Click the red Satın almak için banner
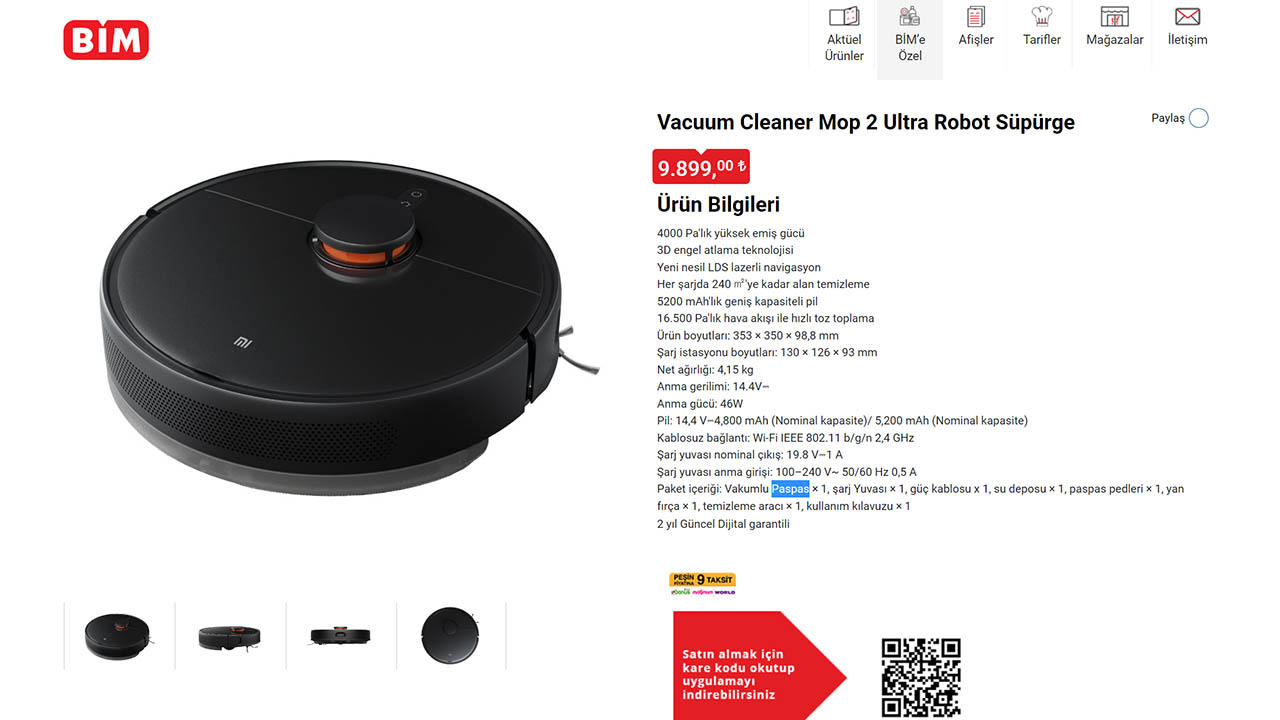The width and height of the screenshot is (1280, 720). (x=760, y=666)
